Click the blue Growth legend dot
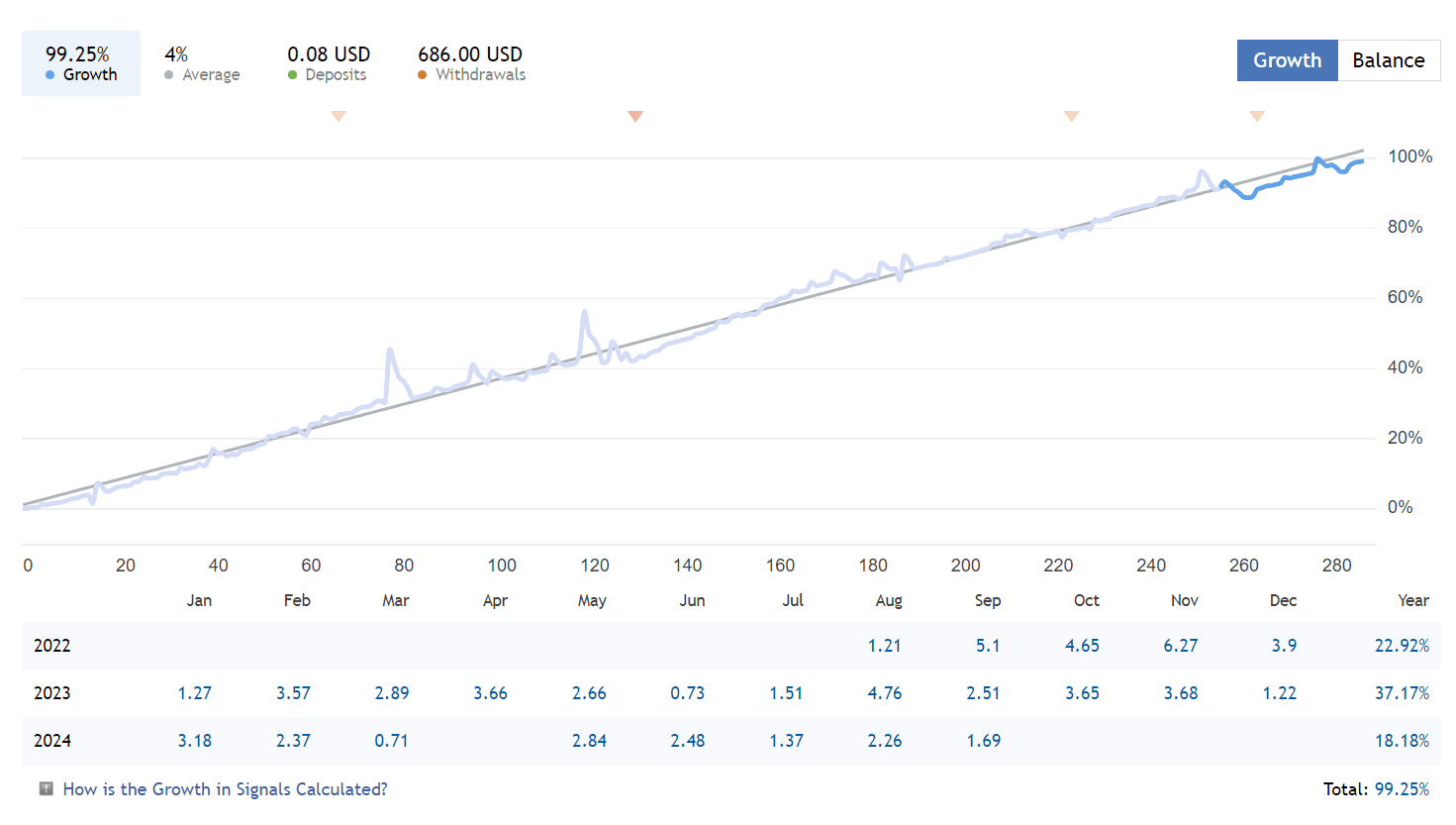1456x825 pixels. point(50,75)
